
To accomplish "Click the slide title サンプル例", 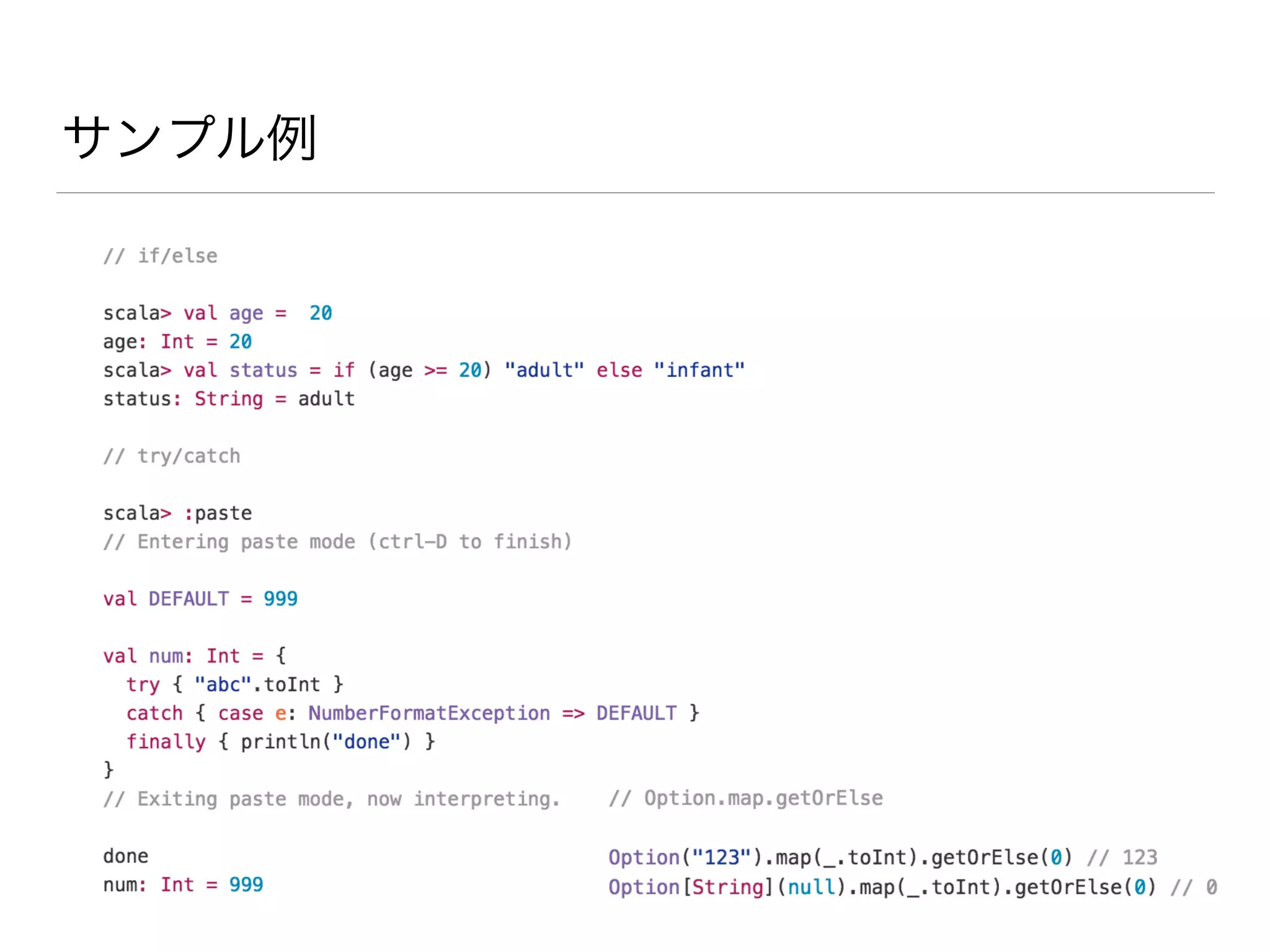I will tap(190, 138).
